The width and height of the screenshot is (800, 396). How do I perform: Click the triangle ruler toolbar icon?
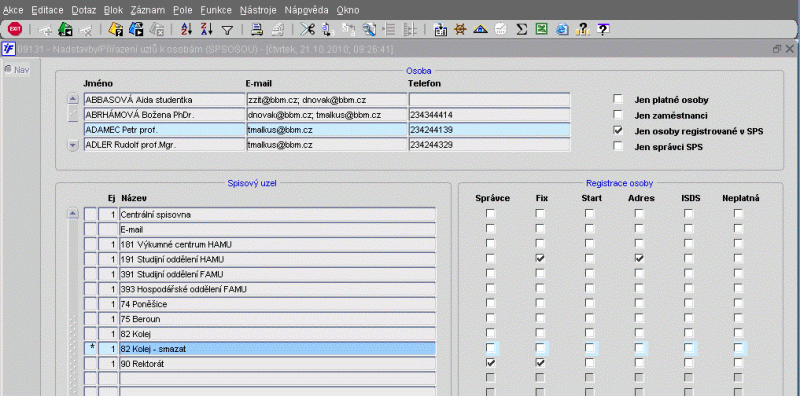tap(480, 30)
